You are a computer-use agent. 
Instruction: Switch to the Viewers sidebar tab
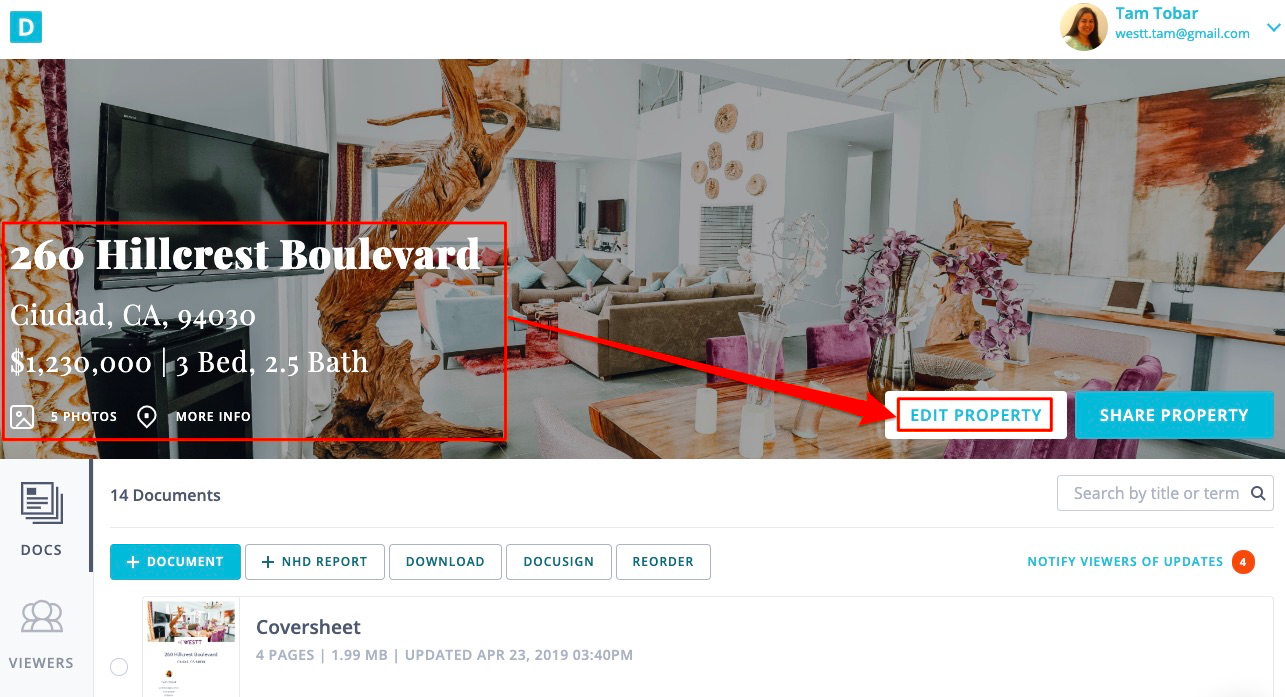pos(42,634)
